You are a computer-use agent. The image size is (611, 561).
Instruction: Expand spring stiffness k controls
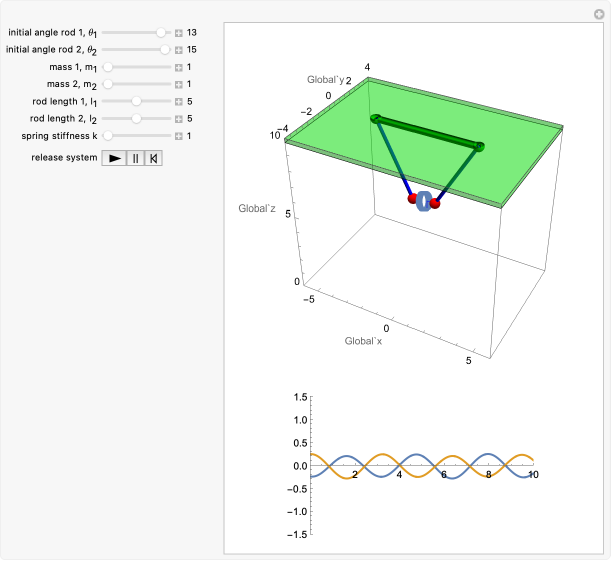(x=179, y=135)
